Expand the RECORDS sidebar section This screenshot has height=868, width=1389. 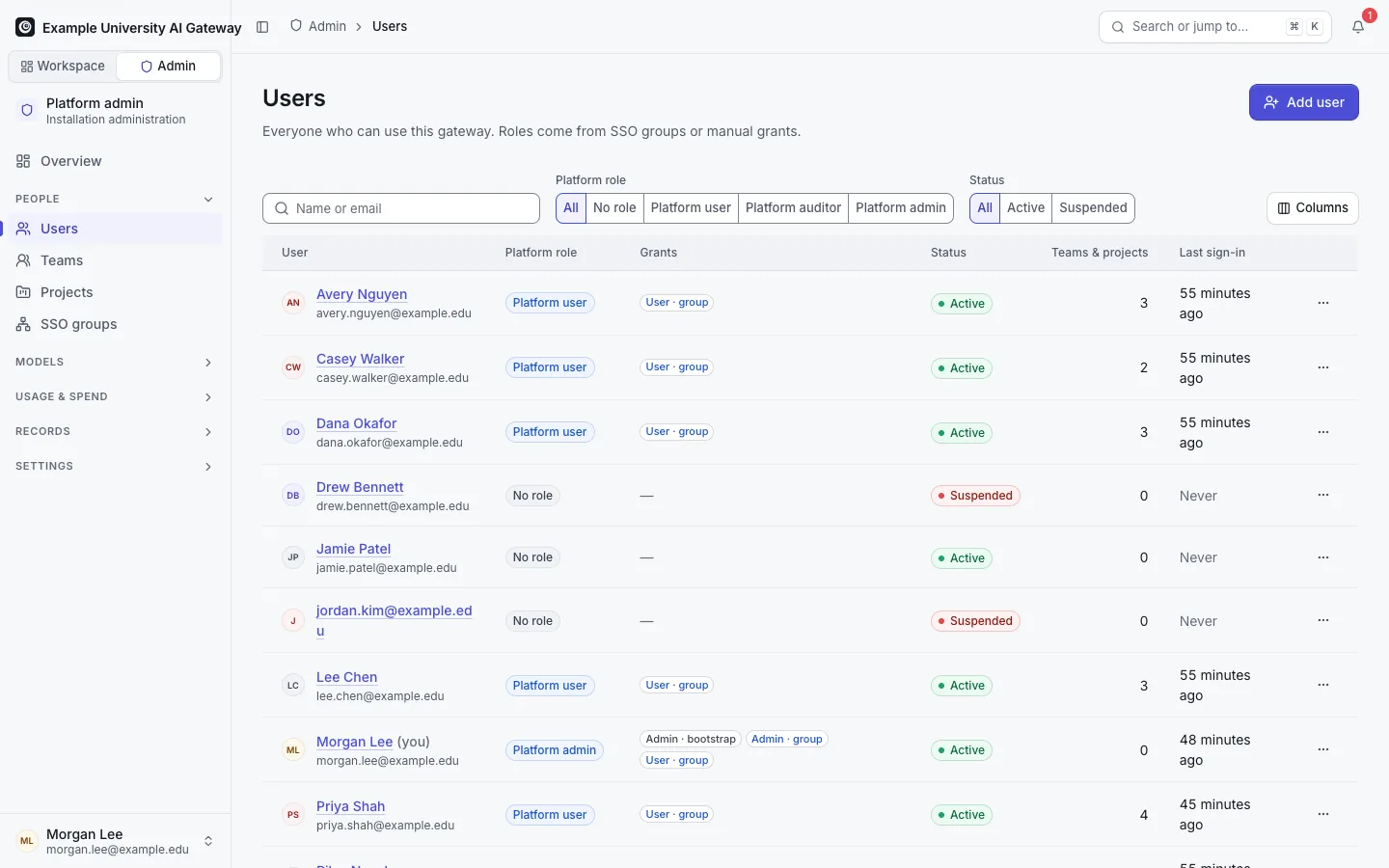115,431
